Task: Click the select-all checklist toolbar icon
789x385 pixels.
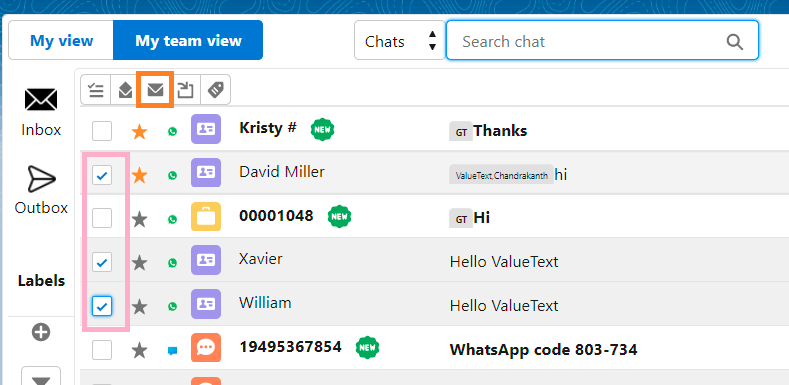Action: click(96, 90)
